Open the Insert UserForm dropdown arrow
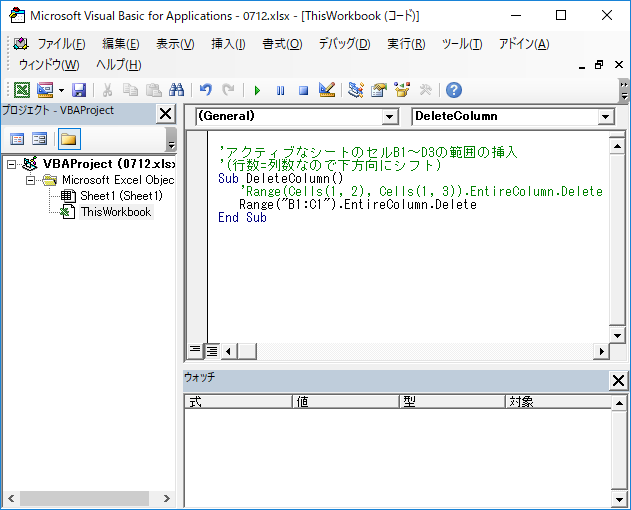The width and height of the screenshot is (631, 510). [x=61, y=90]
